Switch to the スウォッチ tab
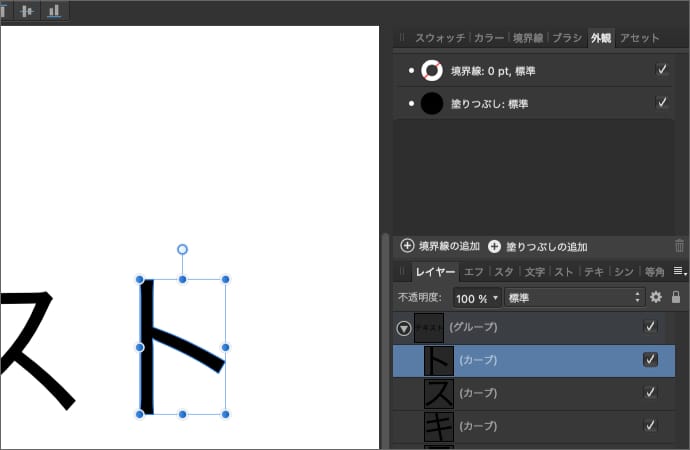The height and width of the screenshot is (450, 690). coord(440,38)
